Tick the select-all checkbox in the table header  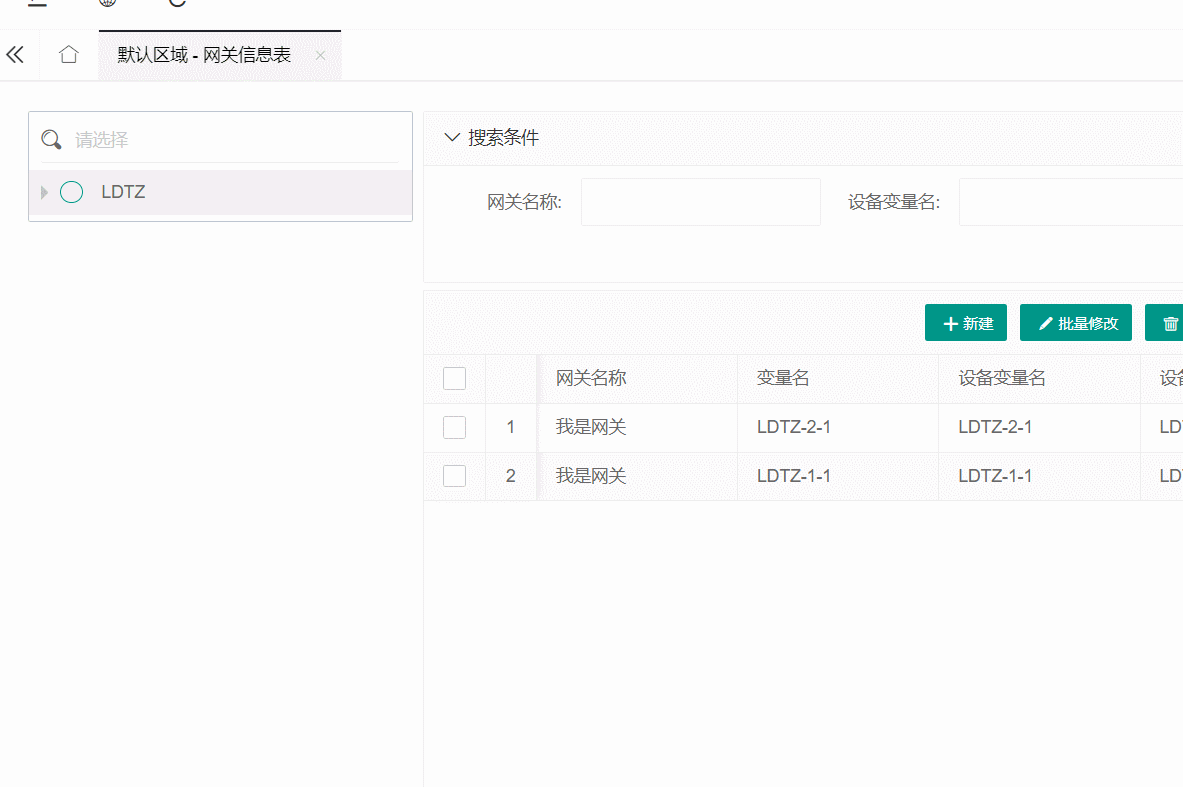coord(454,378)
